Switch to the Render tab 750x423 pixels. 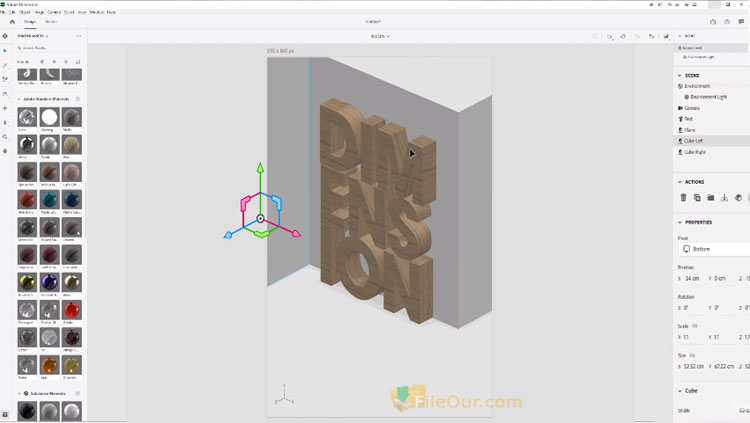(x=51, y=22)
